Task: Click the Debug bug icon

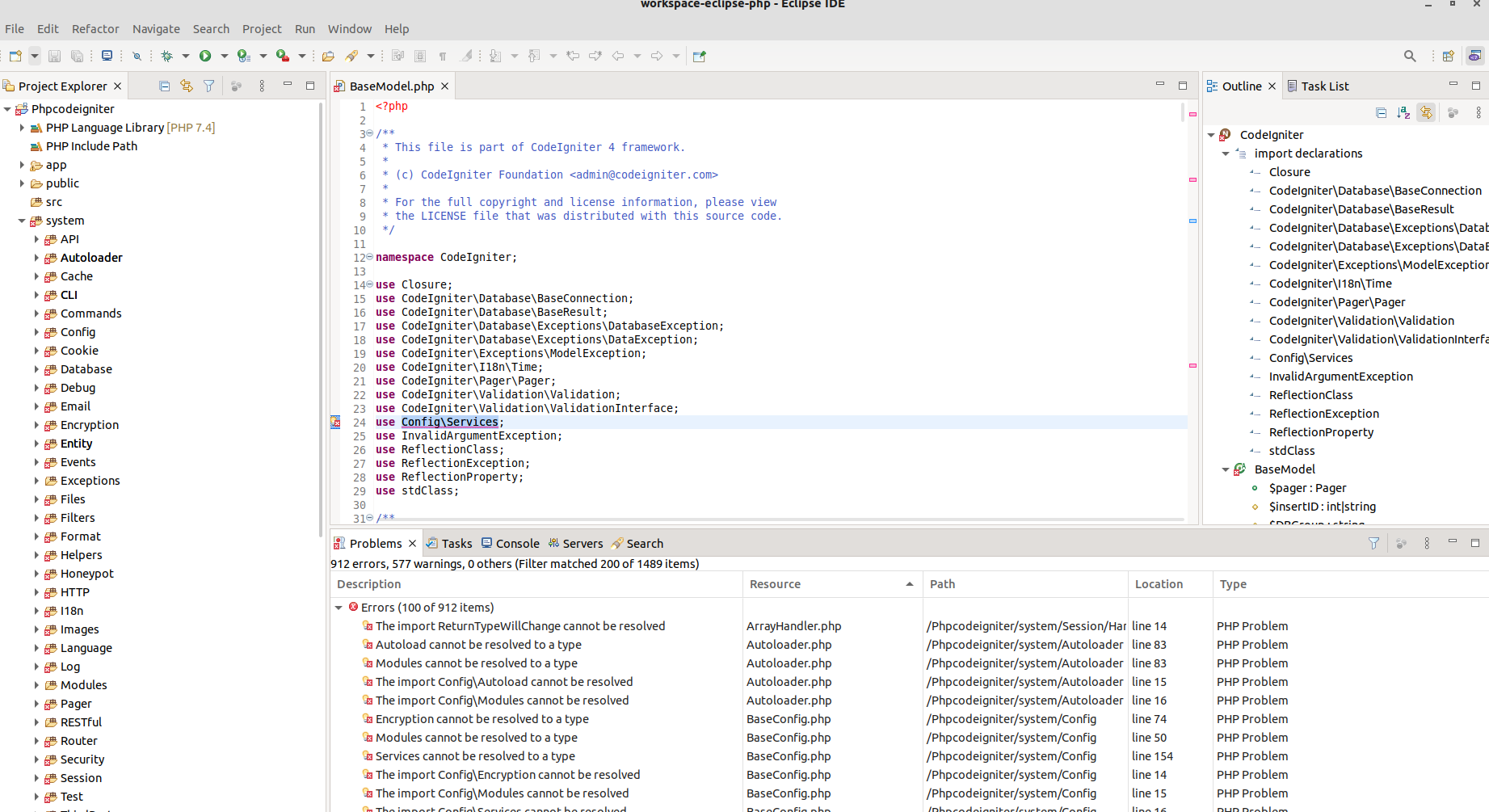Action: pyautogui.click(x=167, y=56)
